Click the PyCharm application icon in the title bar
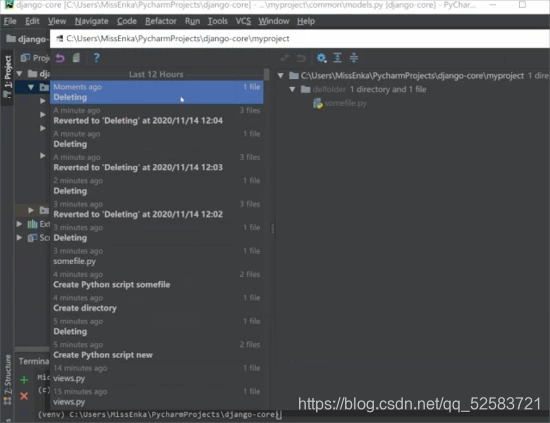The image size is (550, 423). tap(8, 5)
